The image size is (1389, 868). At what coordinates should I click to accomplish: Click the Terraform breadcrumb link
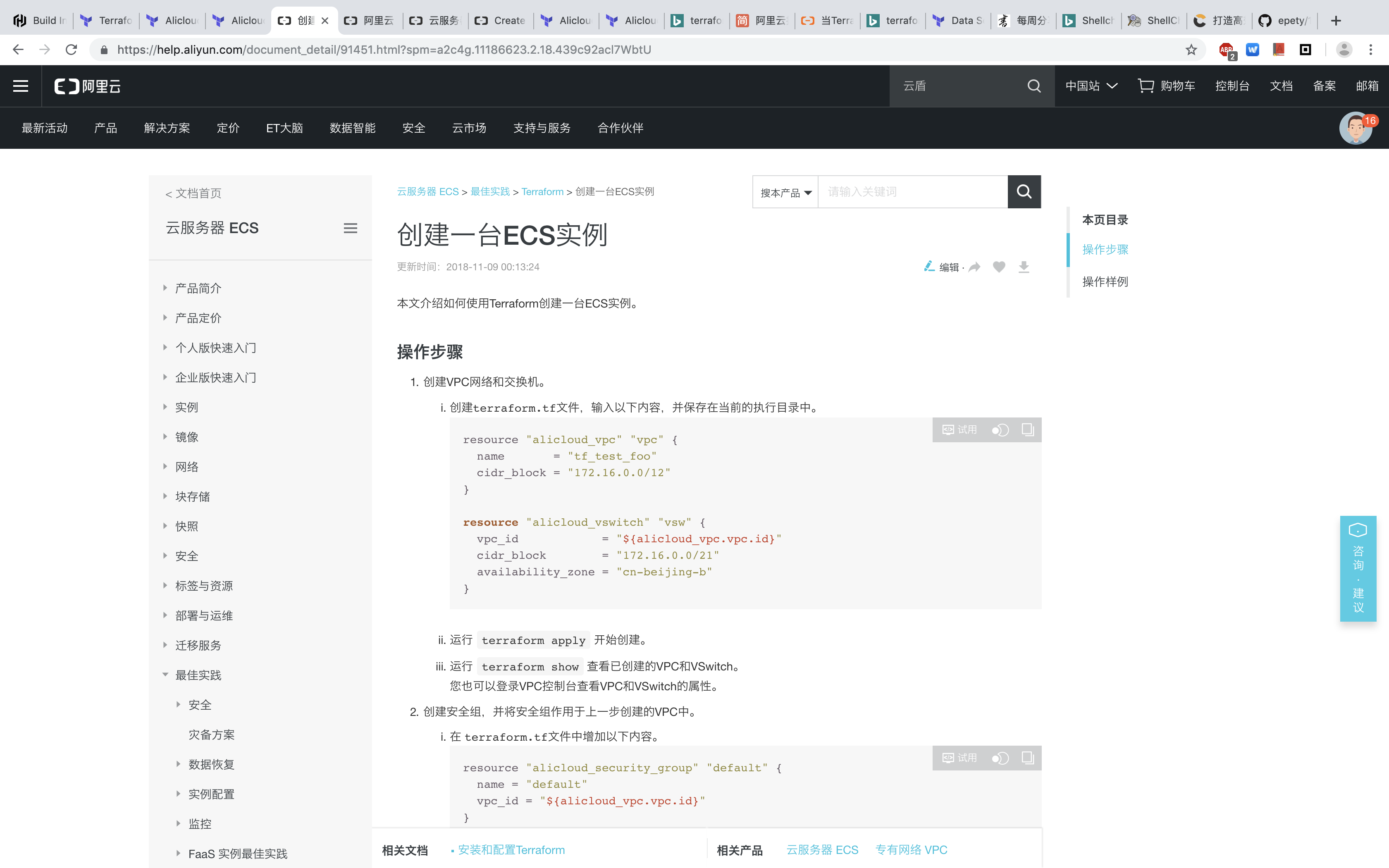542,191
